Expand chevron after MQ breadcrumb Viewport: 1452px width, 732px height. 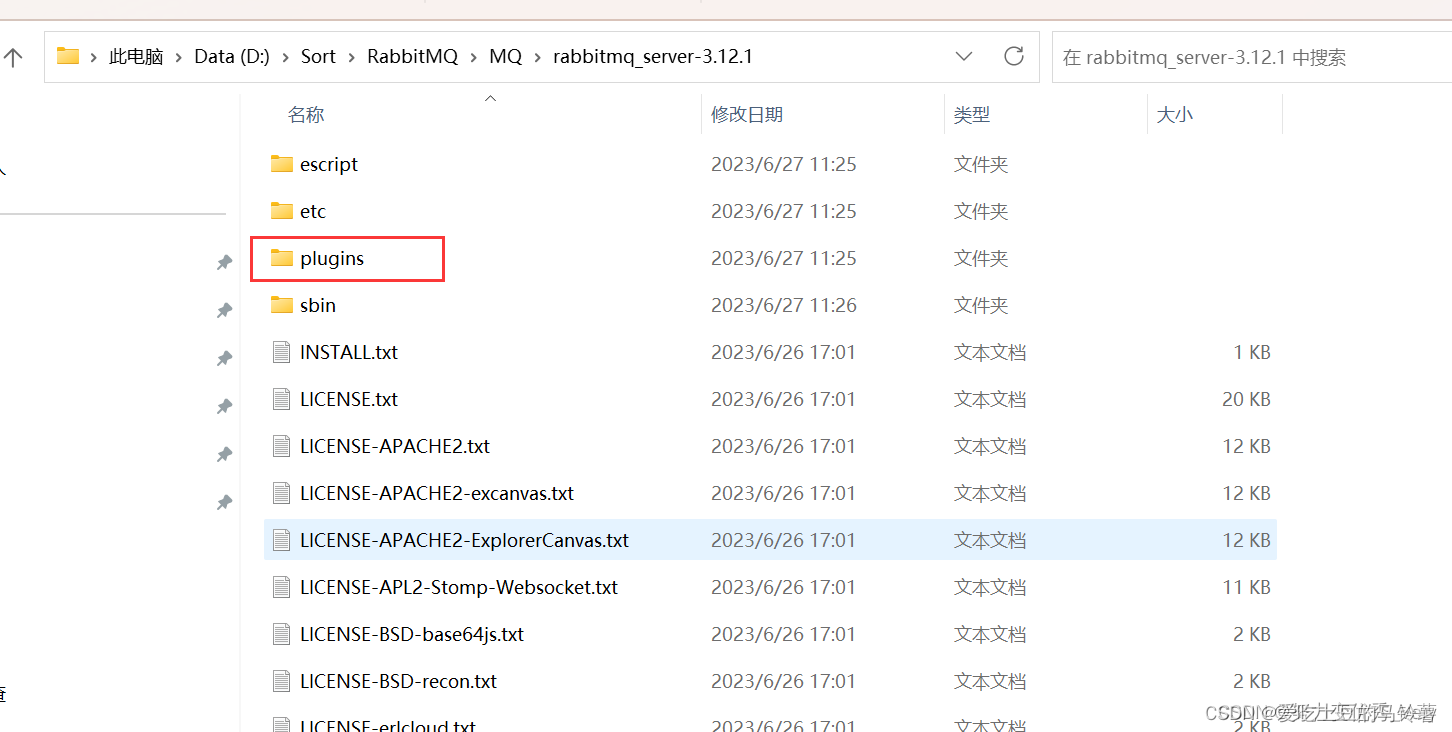[538, 57]
